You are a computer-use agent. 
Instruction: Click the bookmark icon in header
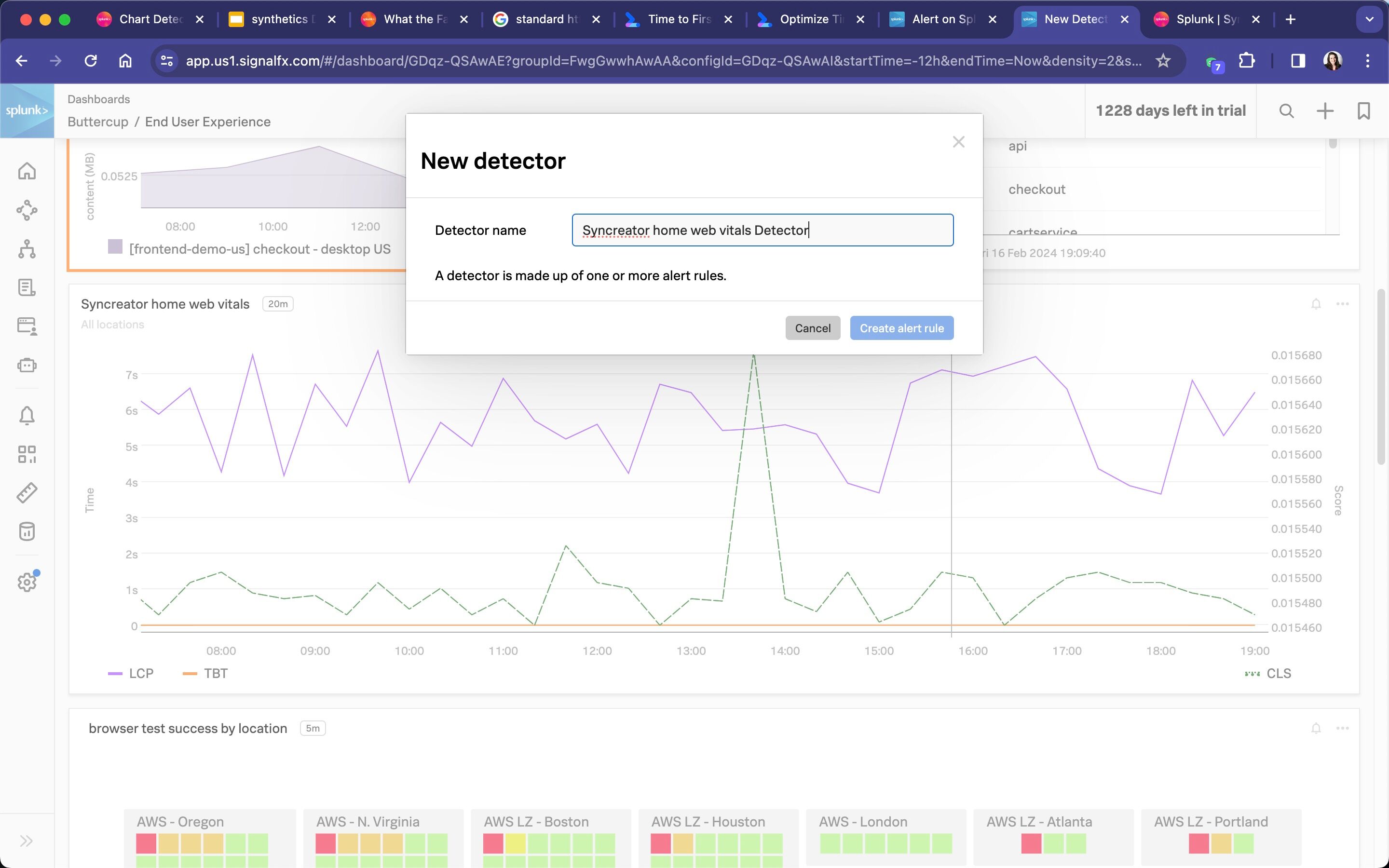pos(1363,111)
